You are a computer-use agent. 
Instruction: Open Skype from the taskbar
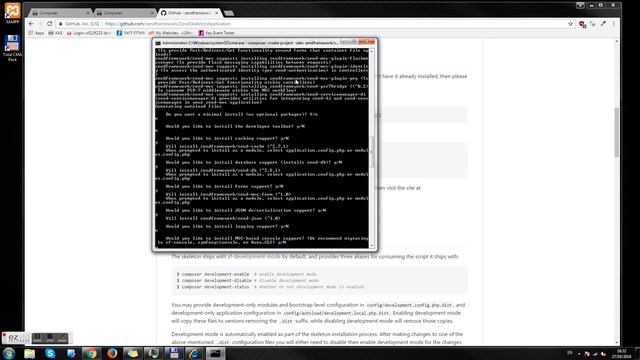click(50, 353)
